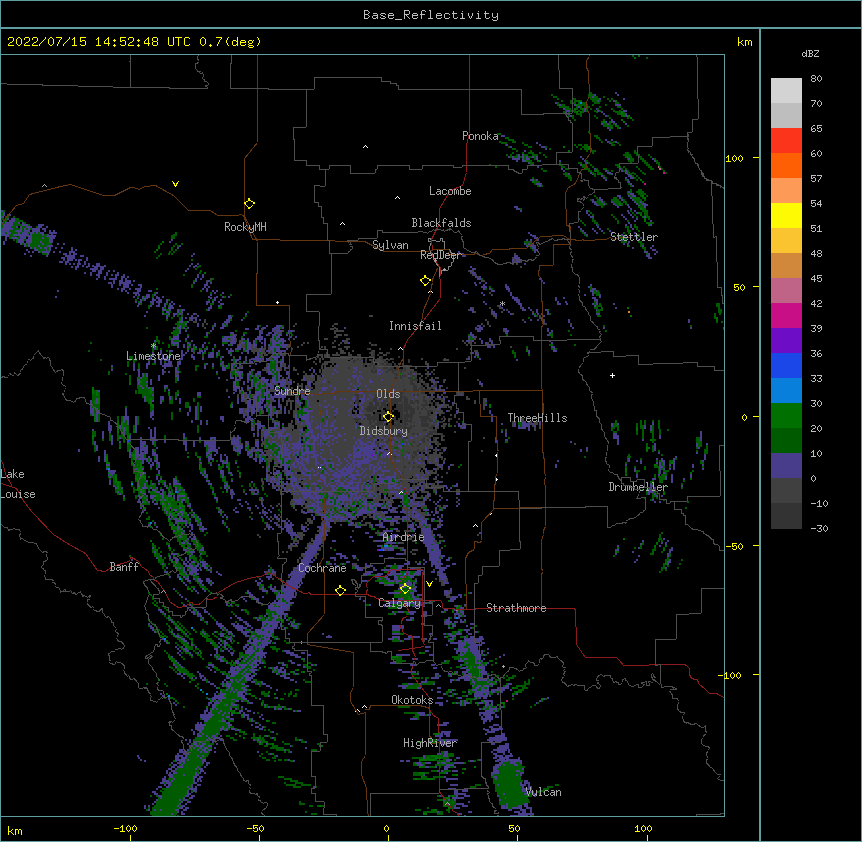Click the Drumheller label
The image size is (862, 842).
(x=638, y=487)
